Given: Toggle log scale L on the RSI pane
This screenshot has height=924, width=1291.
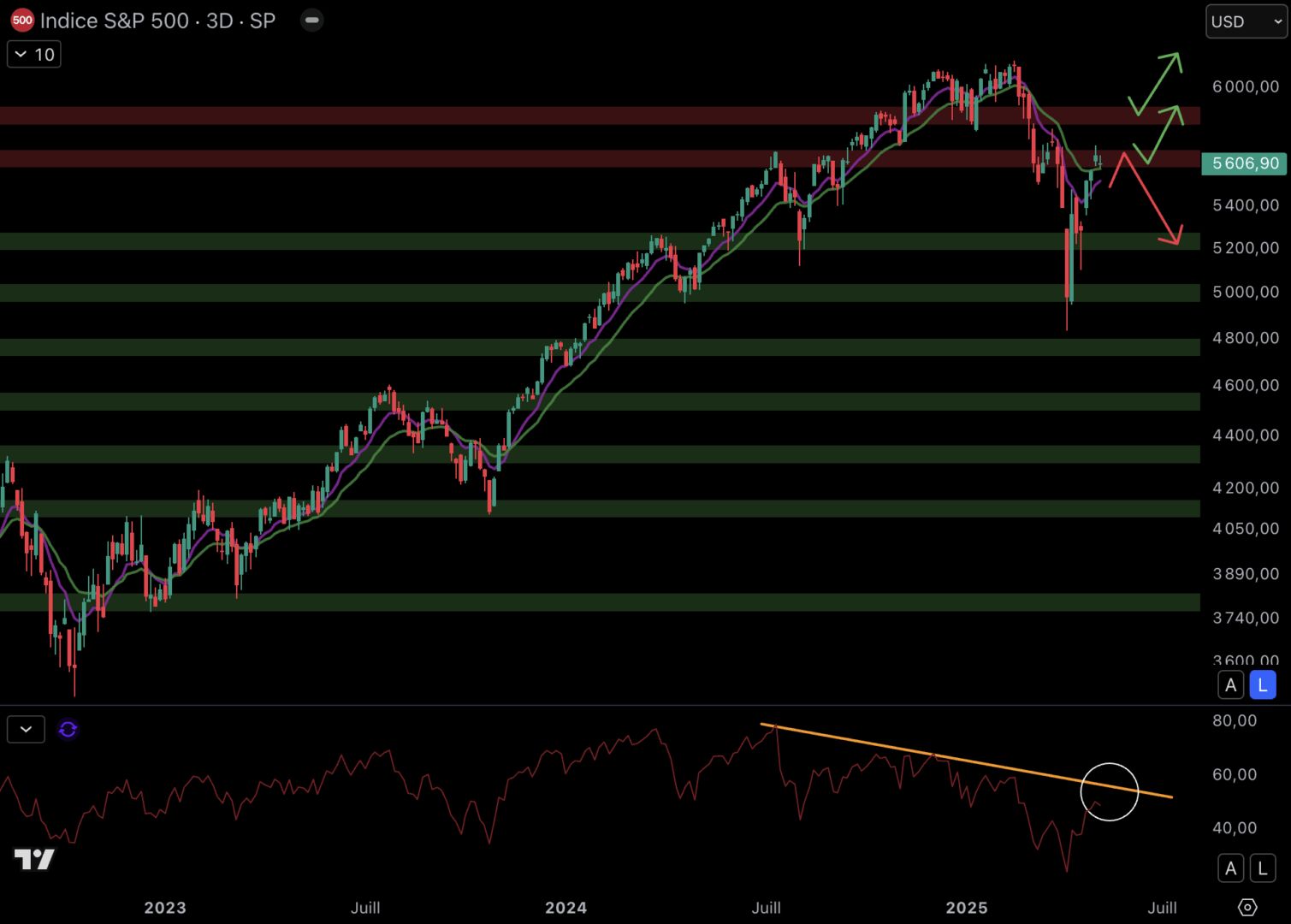Looking at the screenshot, I should 1263,868.
